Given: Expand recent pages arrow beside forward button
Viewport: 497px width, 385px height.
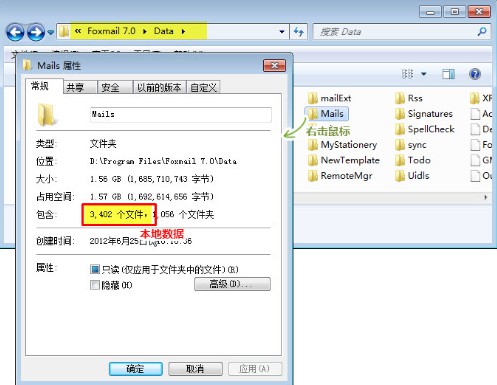Looking at the screenshot, I should pos(50,32).
